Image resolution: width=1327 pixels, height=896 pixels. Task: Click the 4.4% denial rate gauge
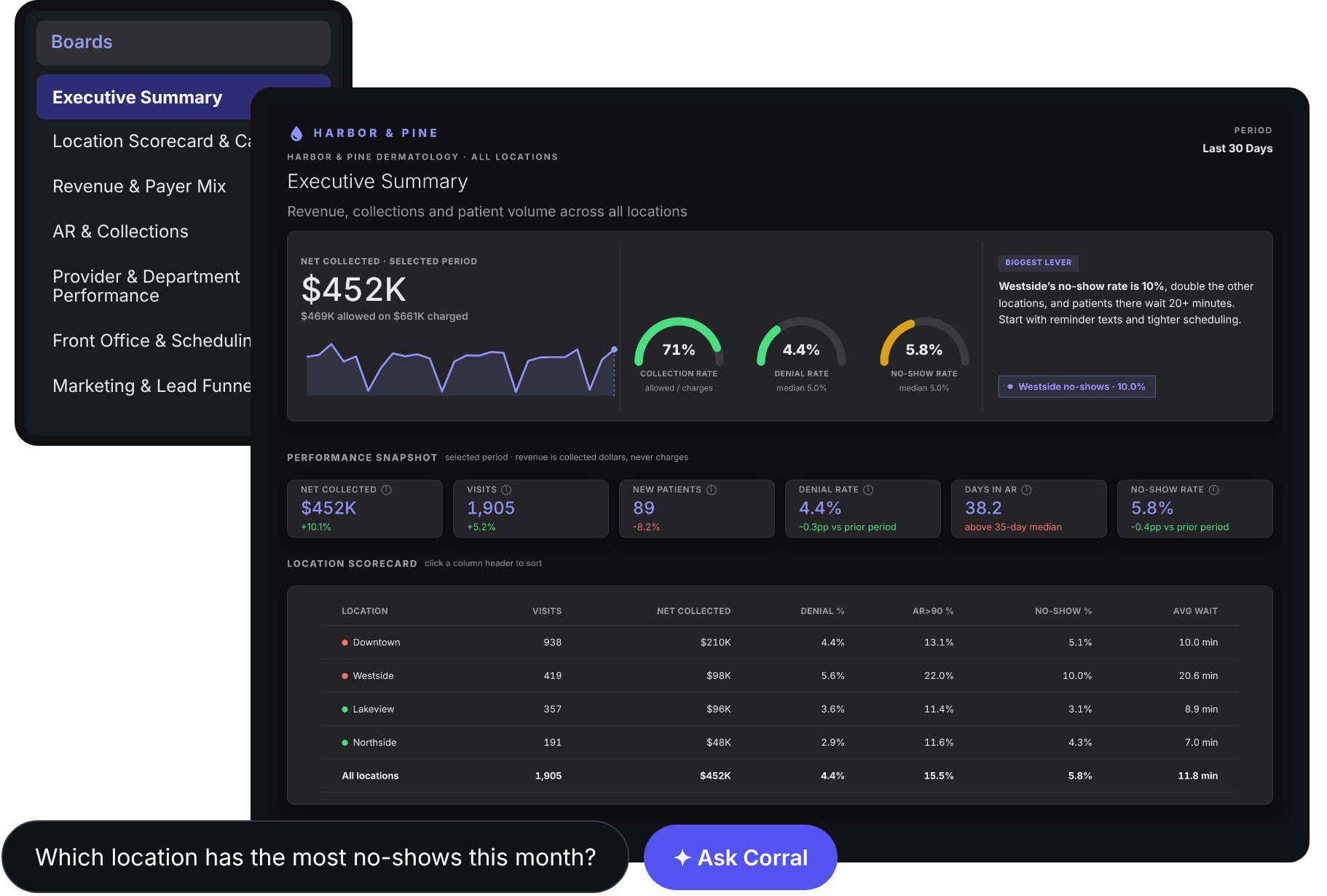pos(801,342)
